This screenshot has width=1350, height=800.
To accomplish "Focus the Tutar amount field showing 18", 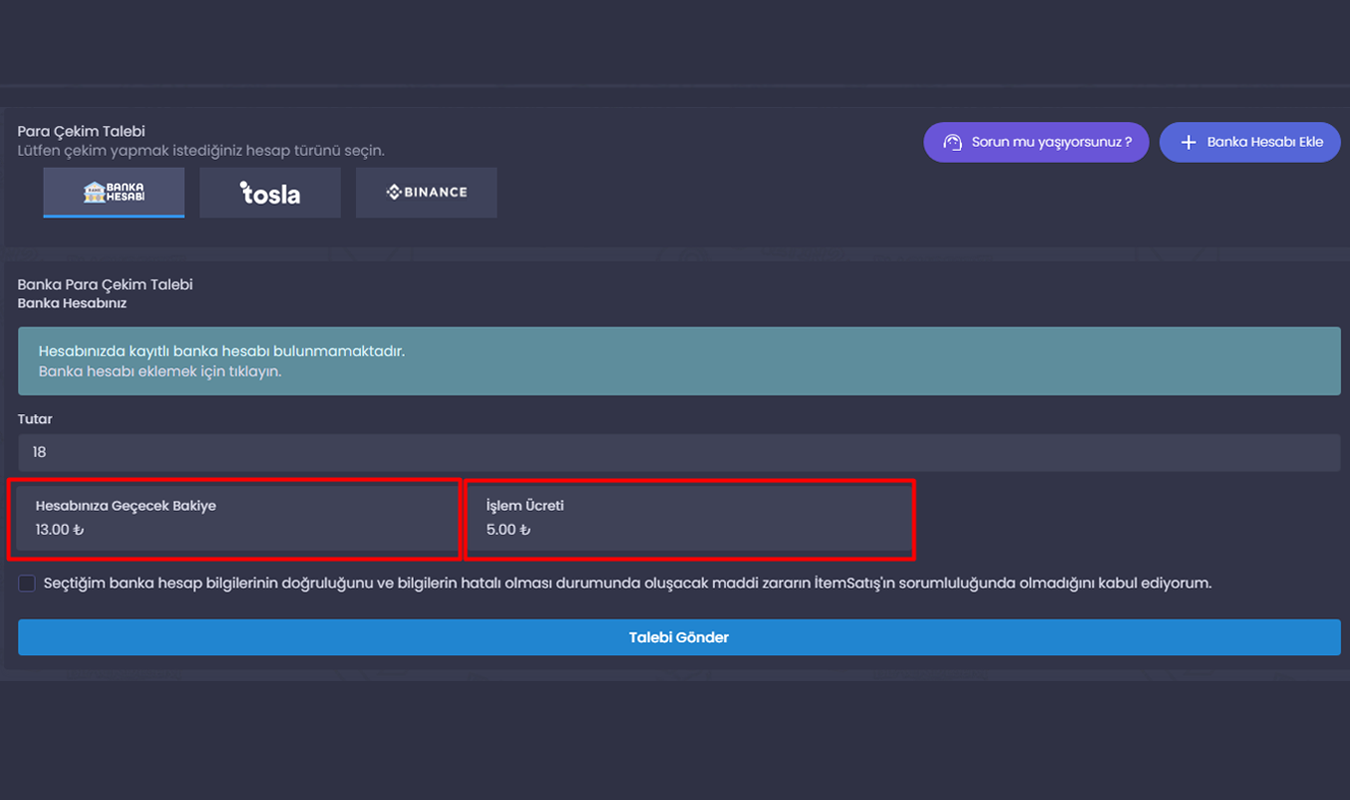I will 679,452.
